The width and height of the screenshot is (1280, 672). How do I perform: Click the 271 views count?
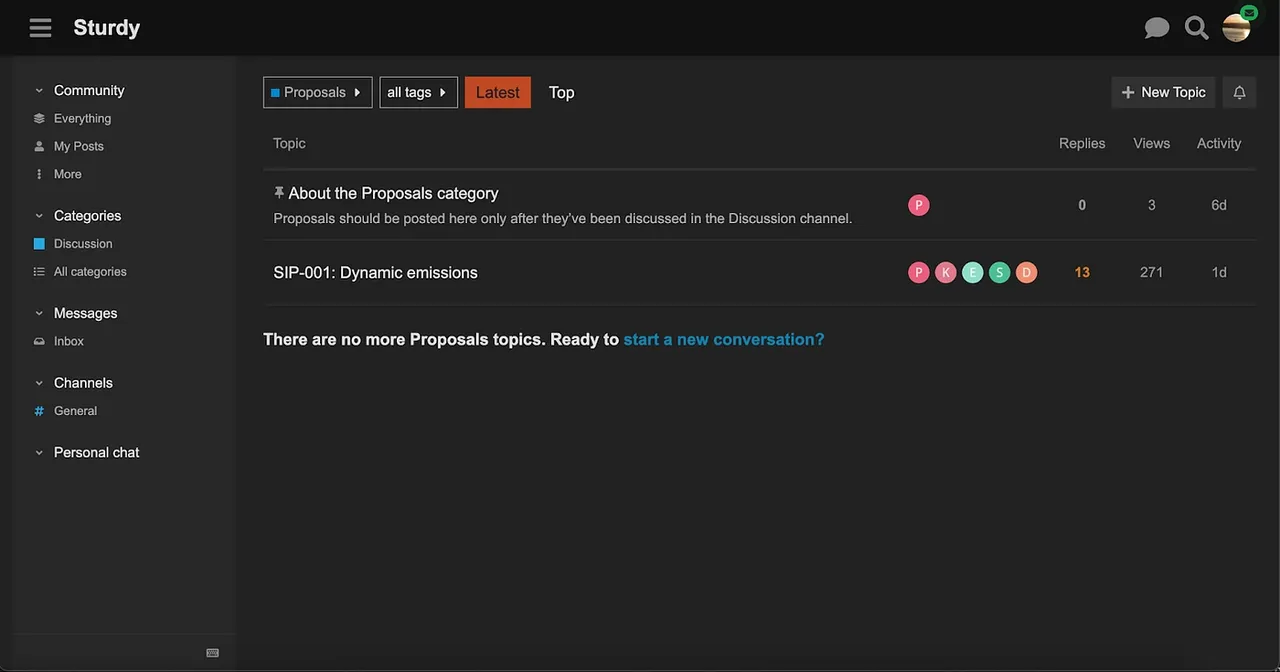(x=1151, y=272)
